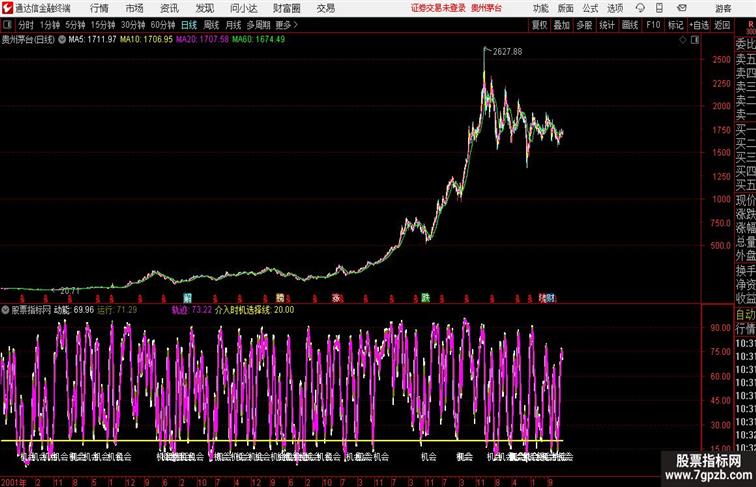Select the 日线 daily period
Image resolution: width=756 pixels, height=487 pixels.
click(189, 25)
